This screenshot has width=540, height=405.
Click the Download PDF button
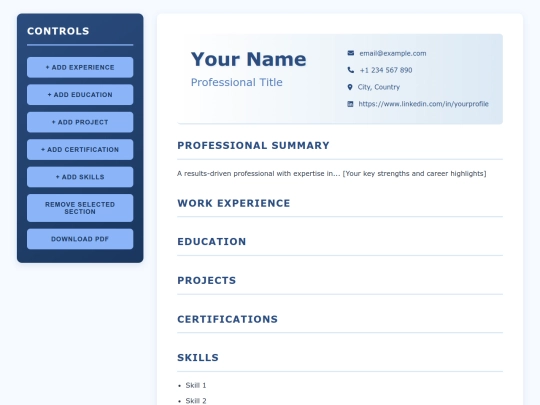[80, 239]
